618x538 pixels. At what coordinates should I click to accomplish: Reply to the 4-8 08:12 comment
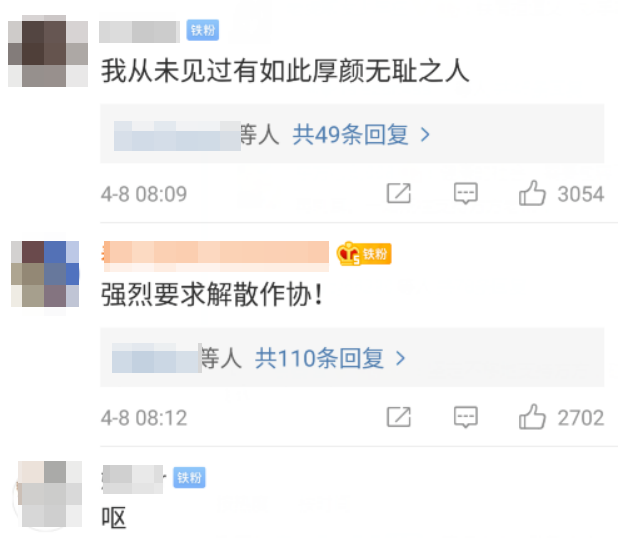pos(465,417)
